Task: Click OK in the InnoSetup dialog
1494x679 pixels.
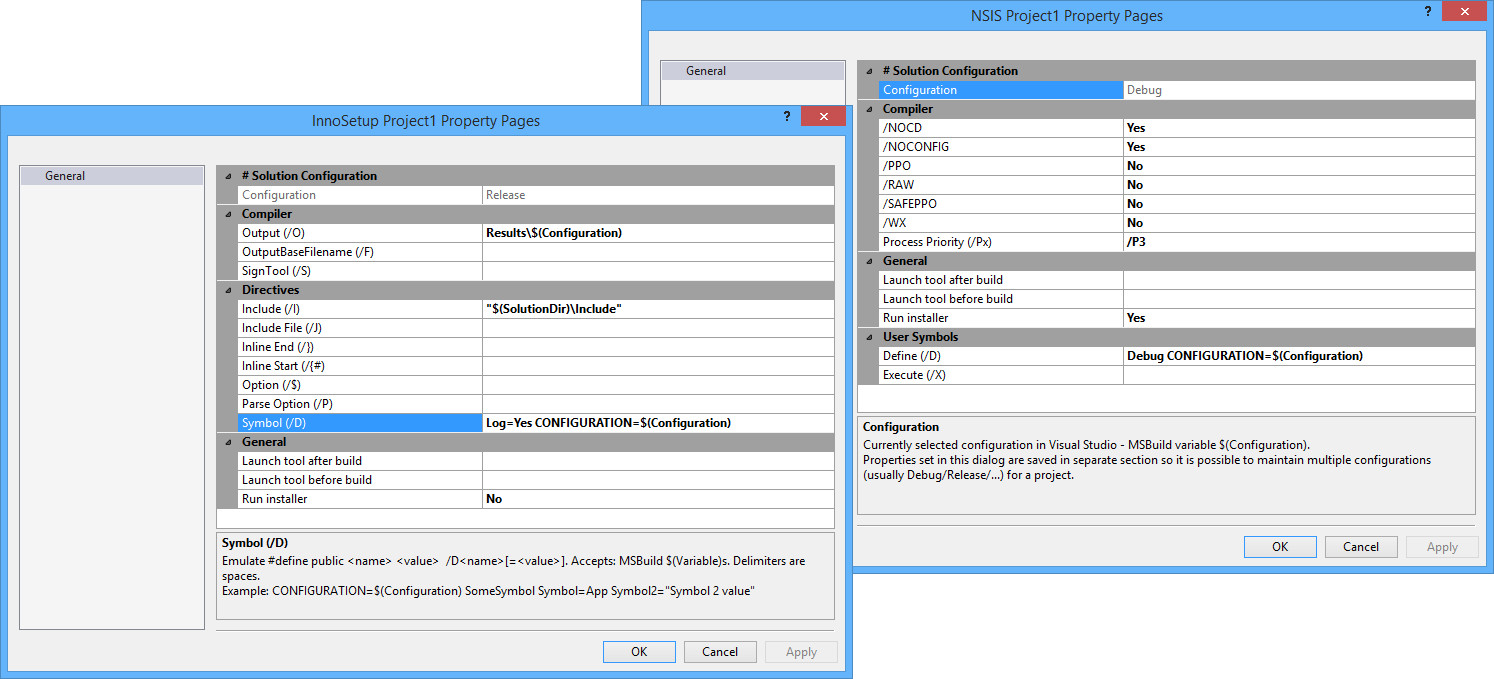Action: click(x=639, y=652)
